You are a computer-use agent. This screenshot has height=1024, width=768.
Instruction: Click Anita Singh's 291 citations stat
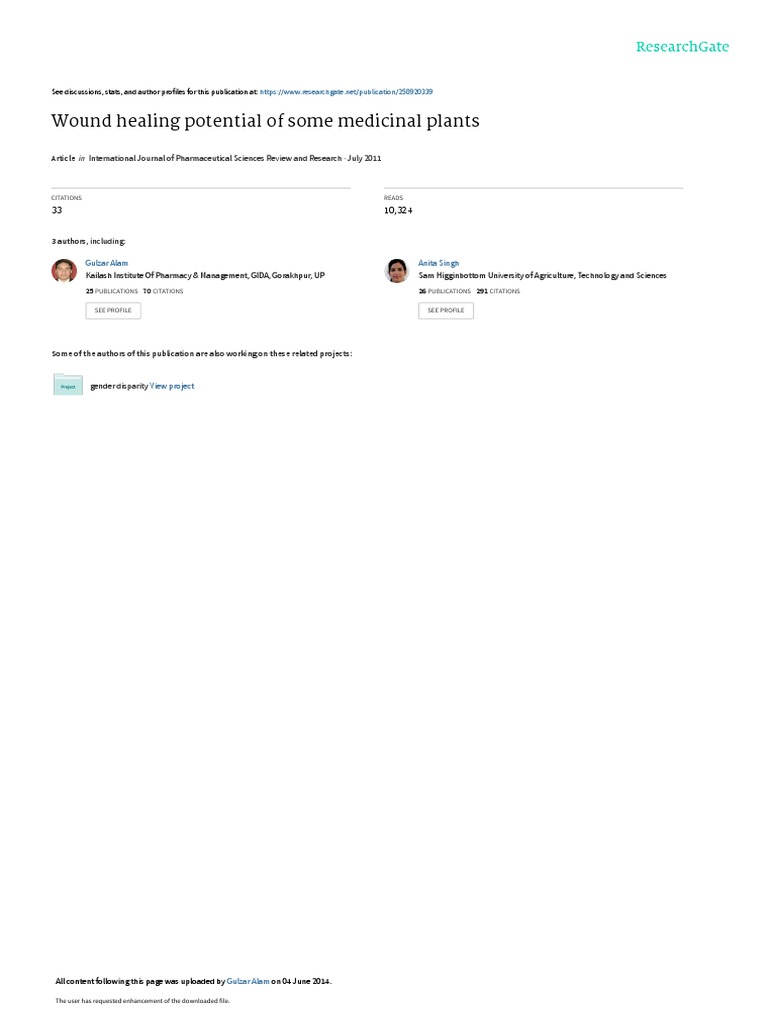click(498, 291)
